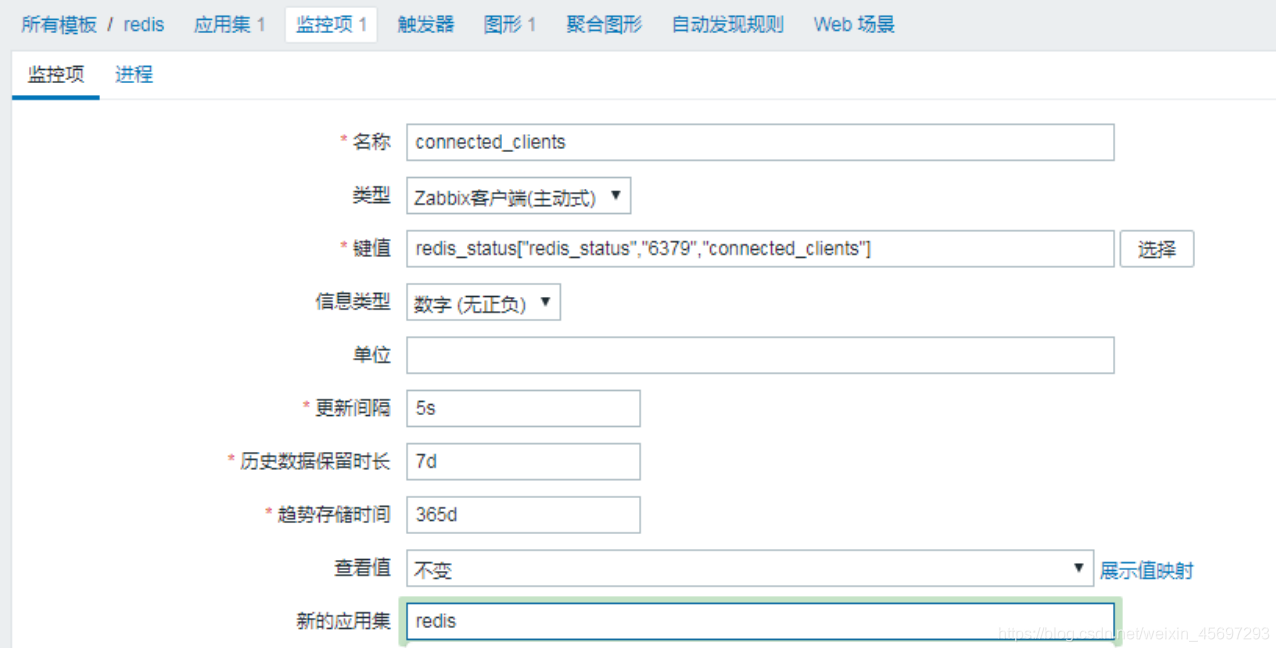Click the 新的应用集 field containing redis
Image resolution: width=1279 pixels, height=652 pixels.
[760, 621]
